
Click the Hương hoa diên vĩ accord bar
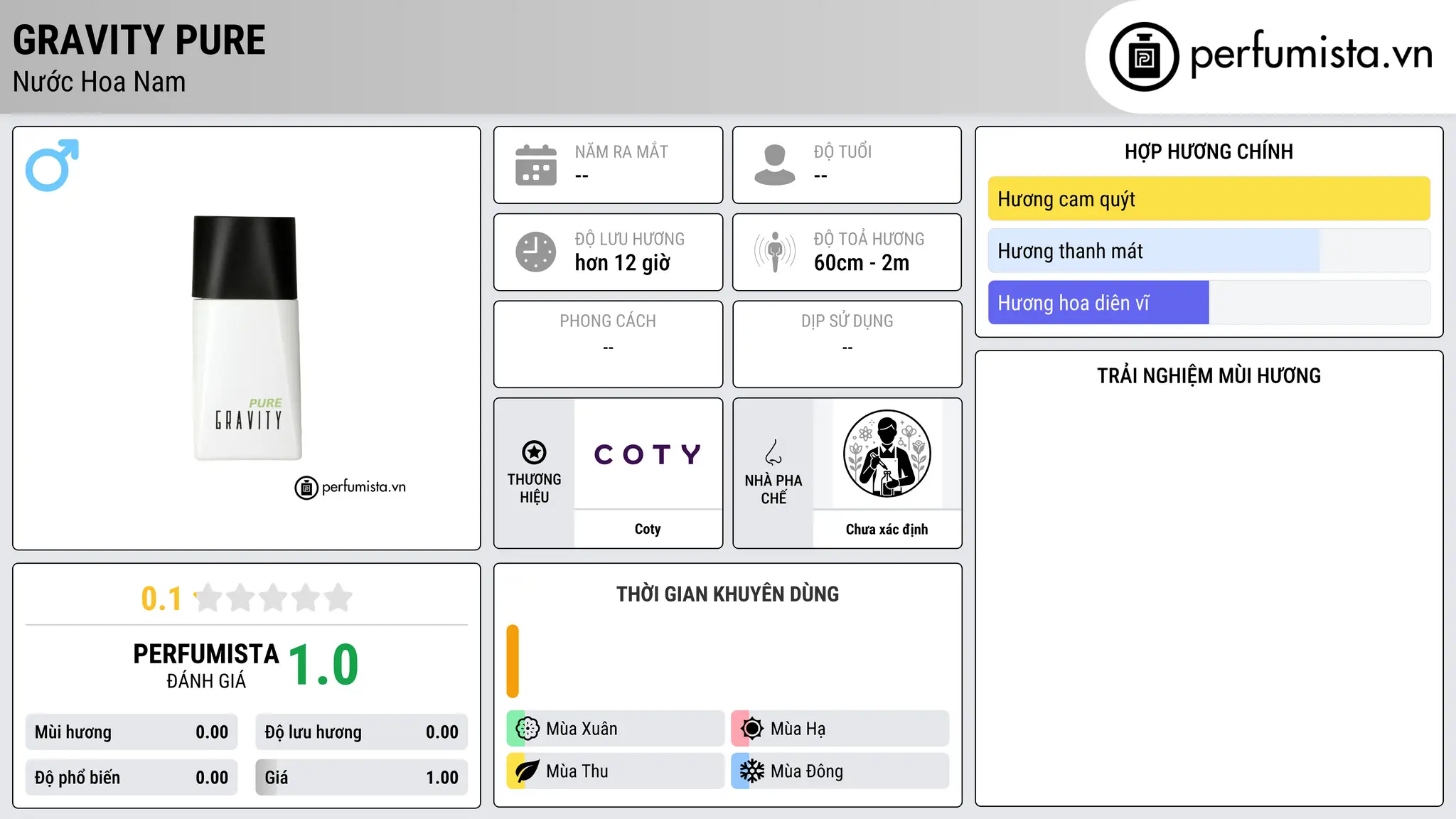[1209, 303]
